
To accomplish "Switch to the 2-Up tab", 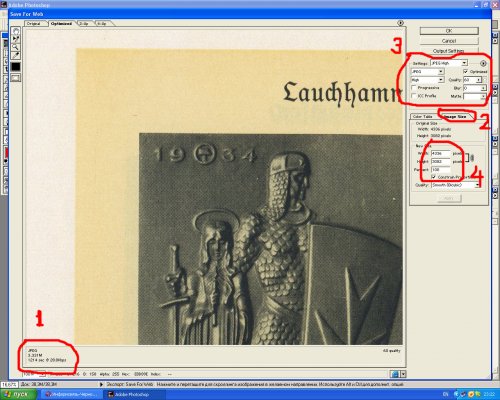I will pyautogui.click(x=84, y=24).
